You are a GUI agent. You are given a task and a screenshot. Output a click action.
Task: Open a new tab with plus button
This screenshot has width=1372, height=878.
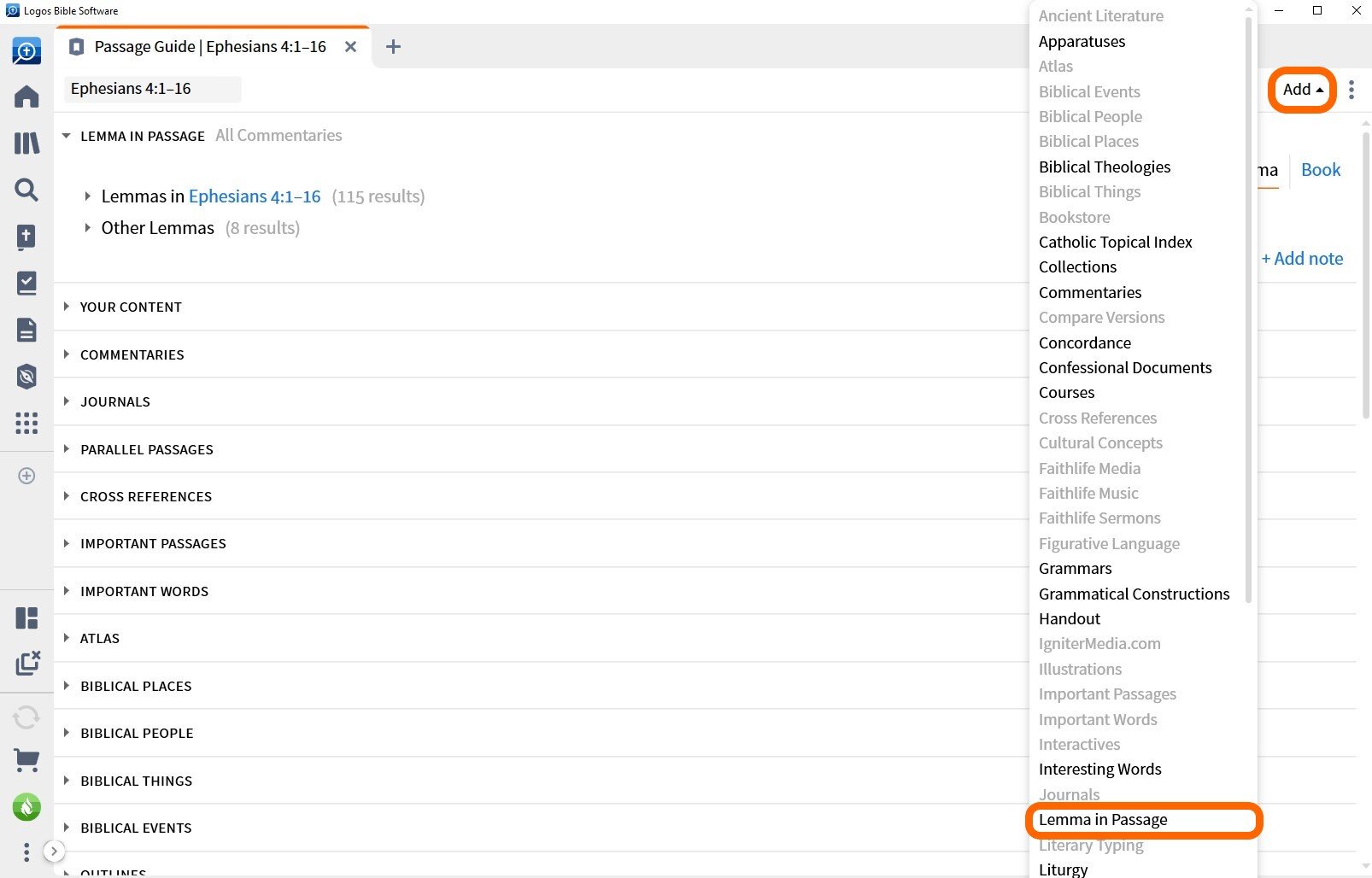tap(393, 47)
